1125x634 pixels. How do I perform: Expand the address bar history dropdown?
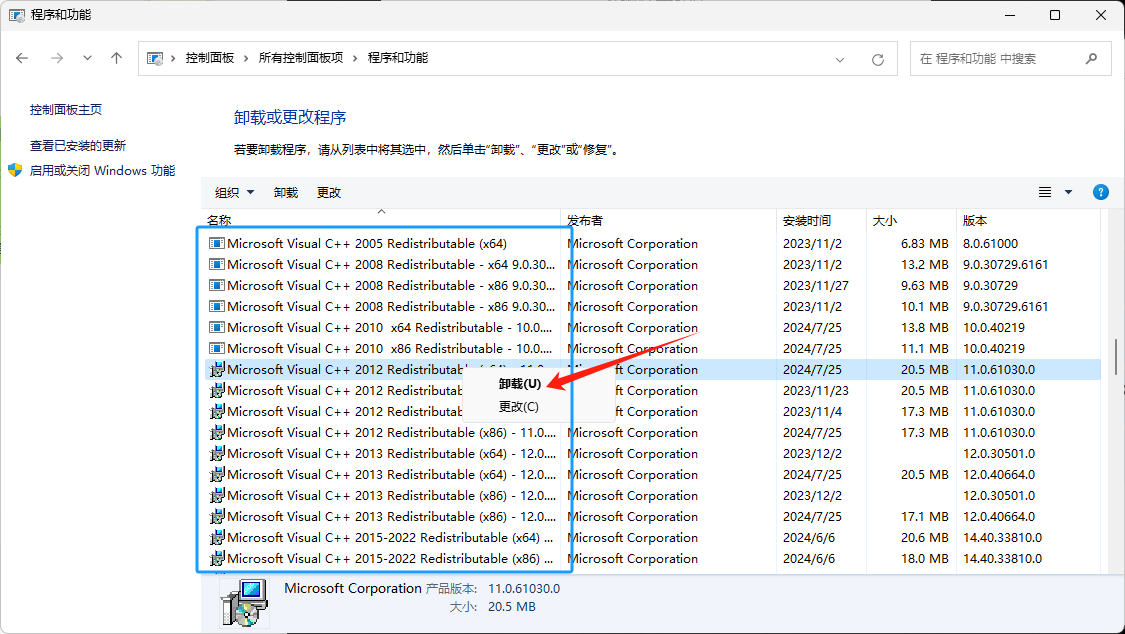pyautogui.click(x=839, y=60)
